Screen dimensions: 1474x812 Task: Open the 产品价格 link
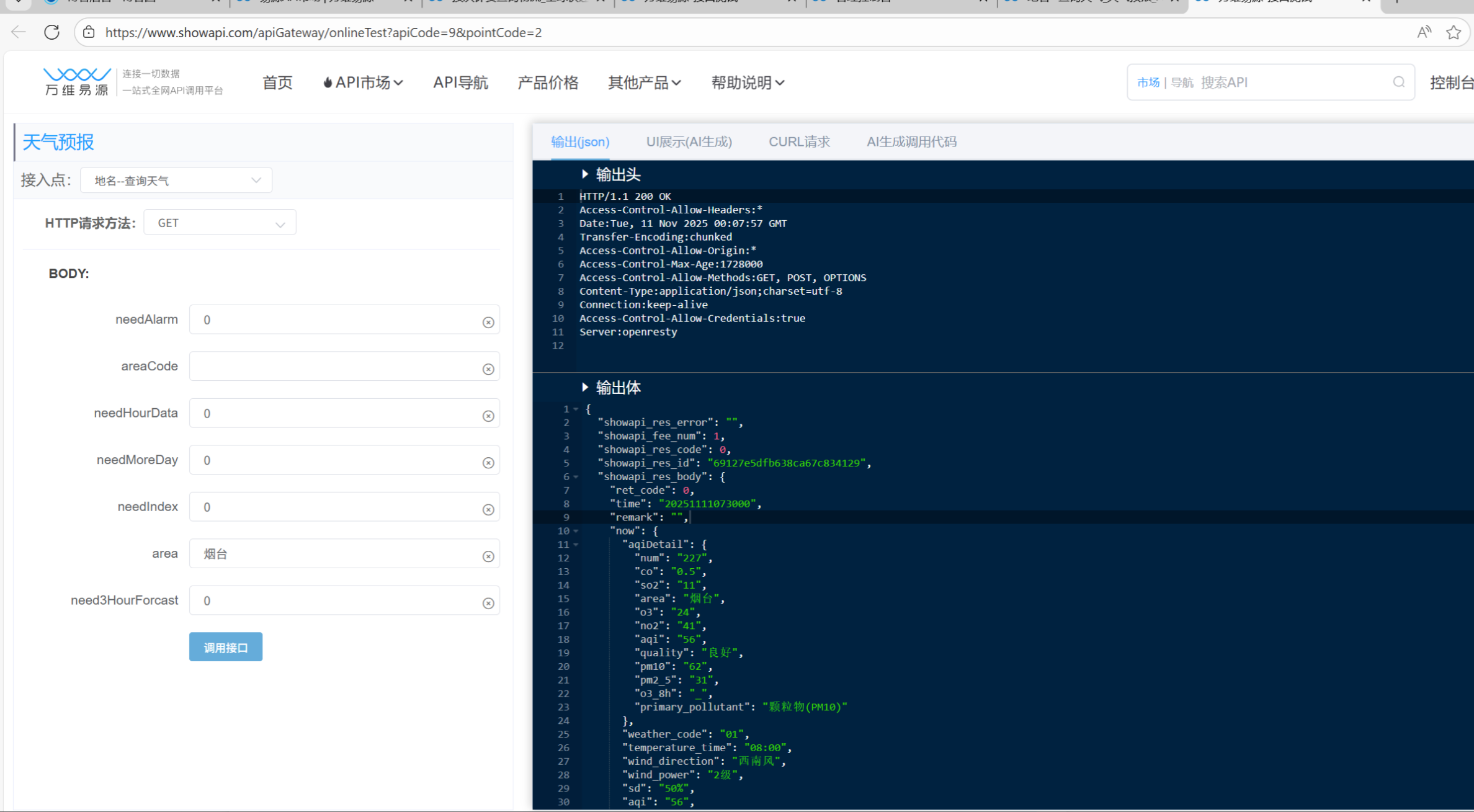548,83
